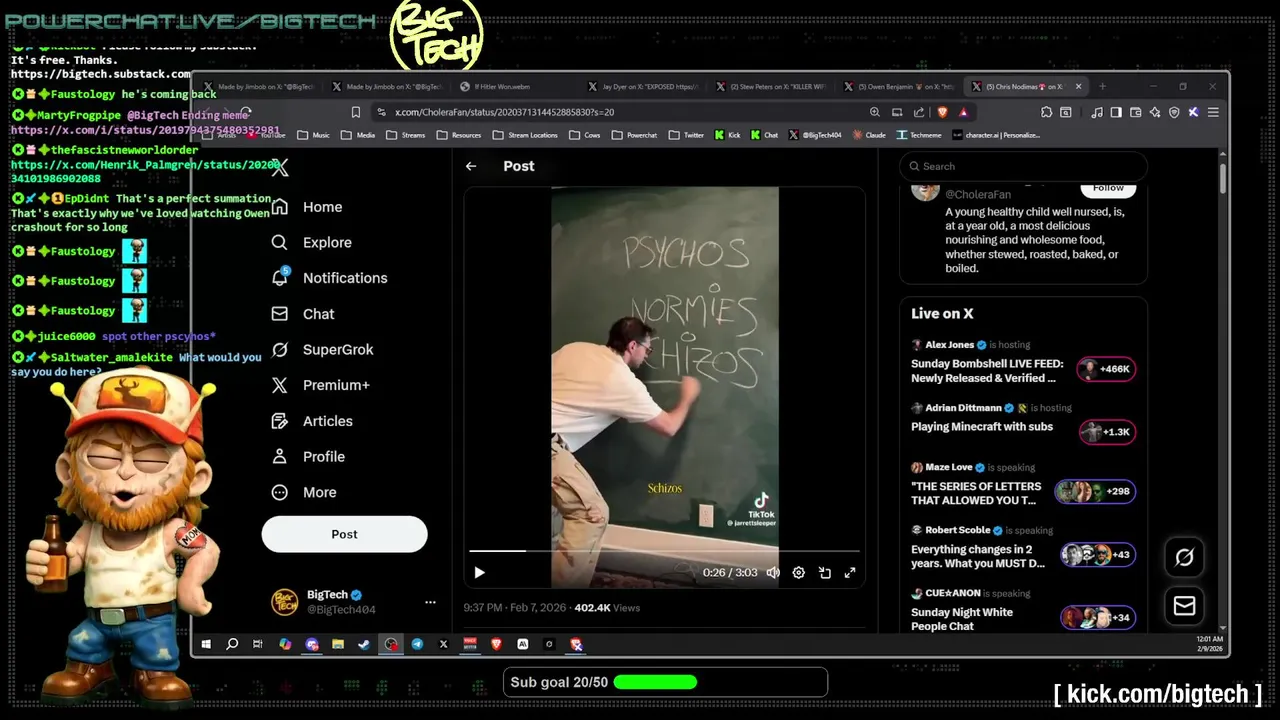Open the @BigTech404 bookmark
Image resolution: width=1280 pixels, height=720 pixels.
coord(816,135)
